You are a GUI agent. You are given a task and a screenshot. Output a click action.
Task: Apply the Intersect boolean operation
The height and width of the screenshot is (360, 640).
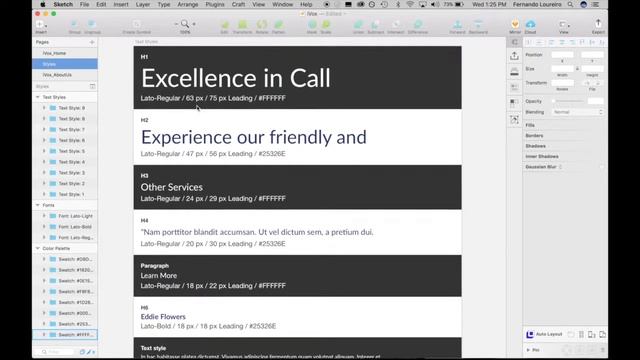396,25
